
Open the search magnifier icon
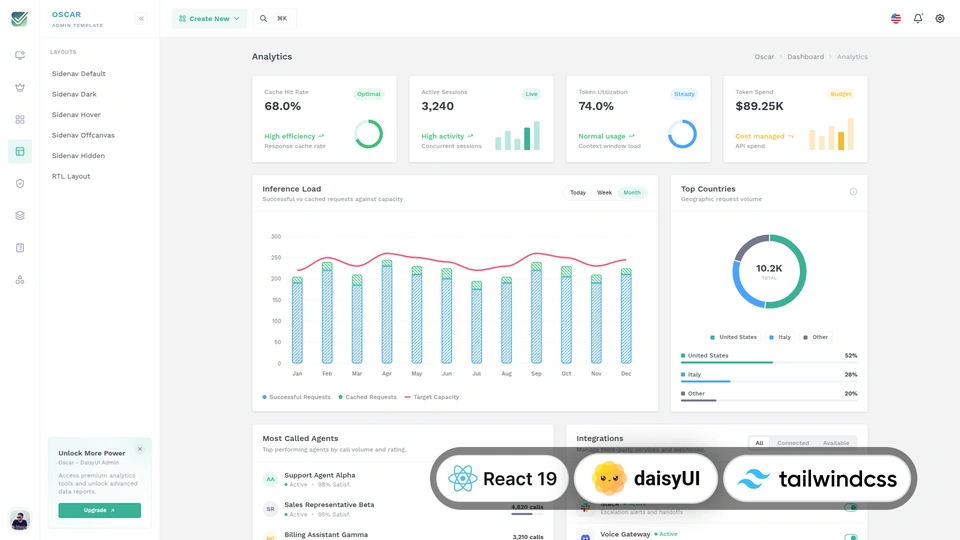click(263, 18)
